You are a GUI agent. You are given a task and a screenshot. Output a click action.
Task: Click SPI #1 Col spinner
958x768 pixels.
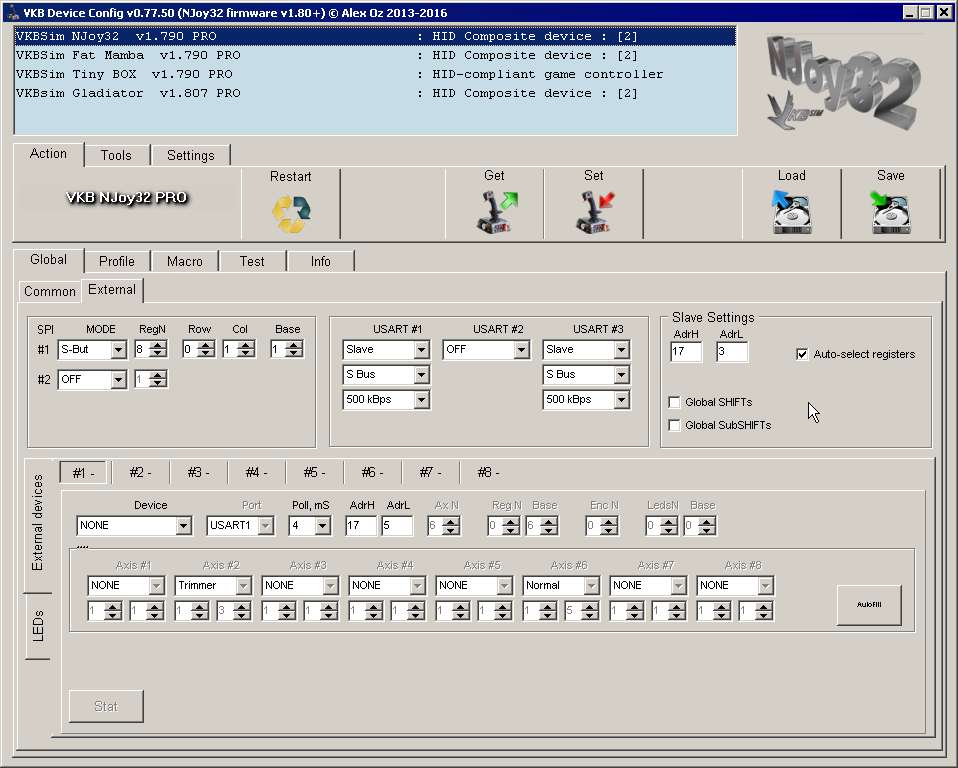click(239, 349)
